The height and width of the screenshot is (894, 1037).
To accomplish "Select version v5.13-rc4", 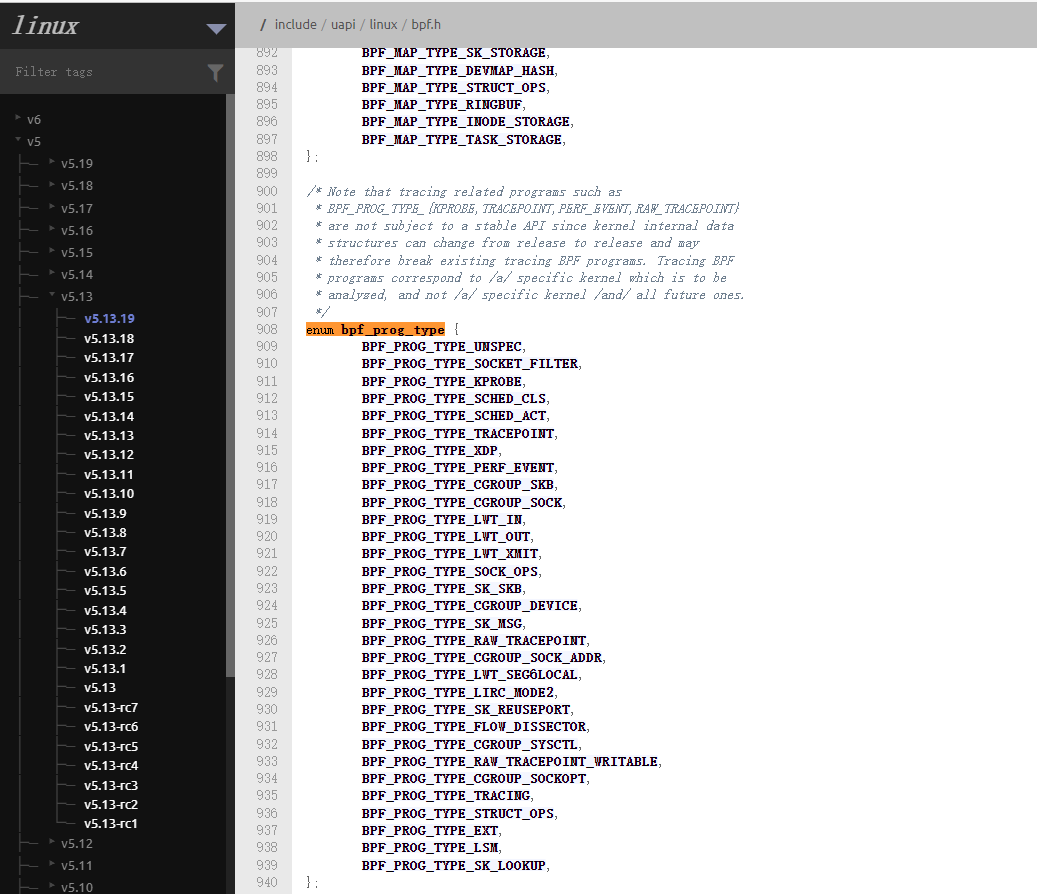I will 111,766.
